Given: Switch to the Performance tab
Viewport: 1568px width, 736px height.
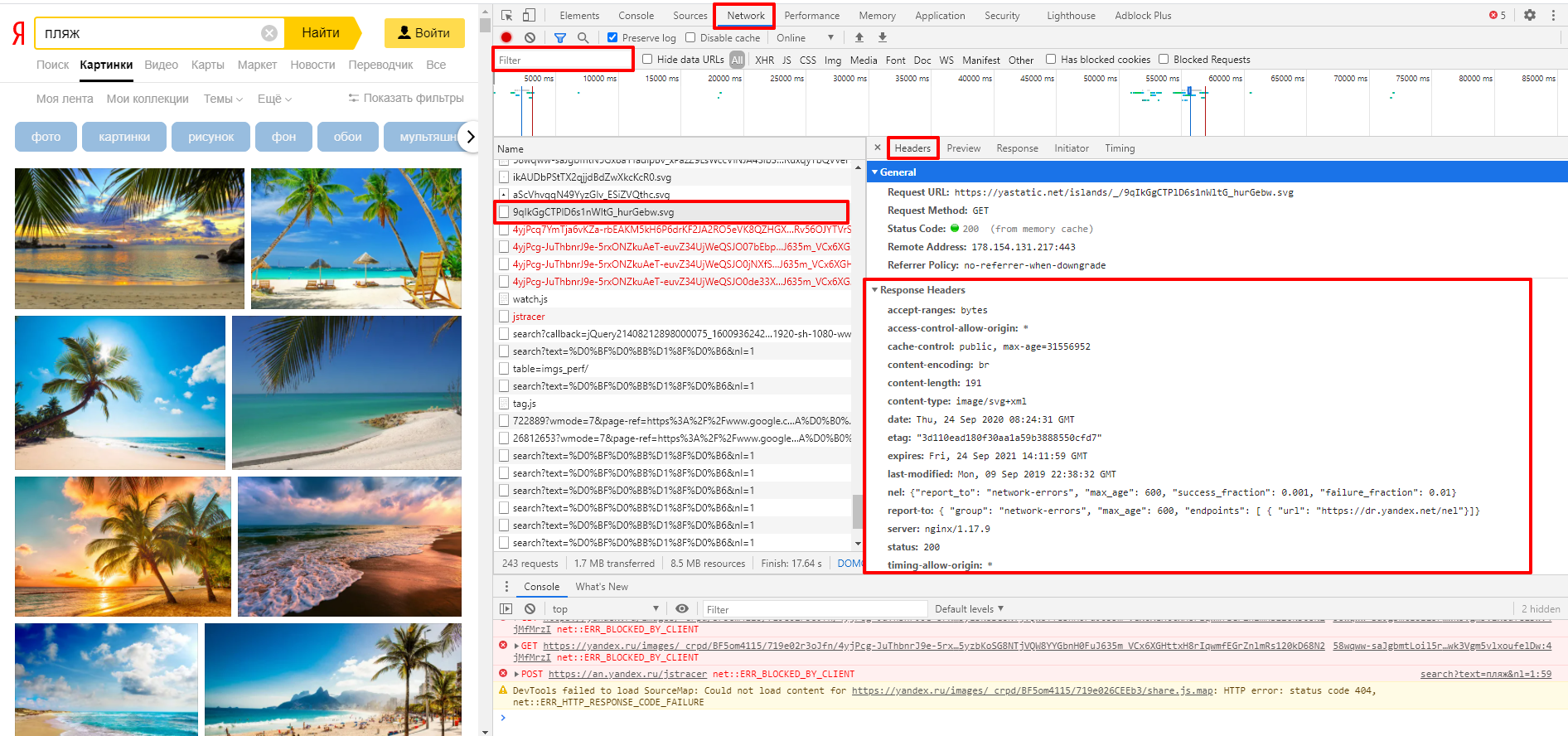Looking at the screenshot, I should (x=811, y=15).
